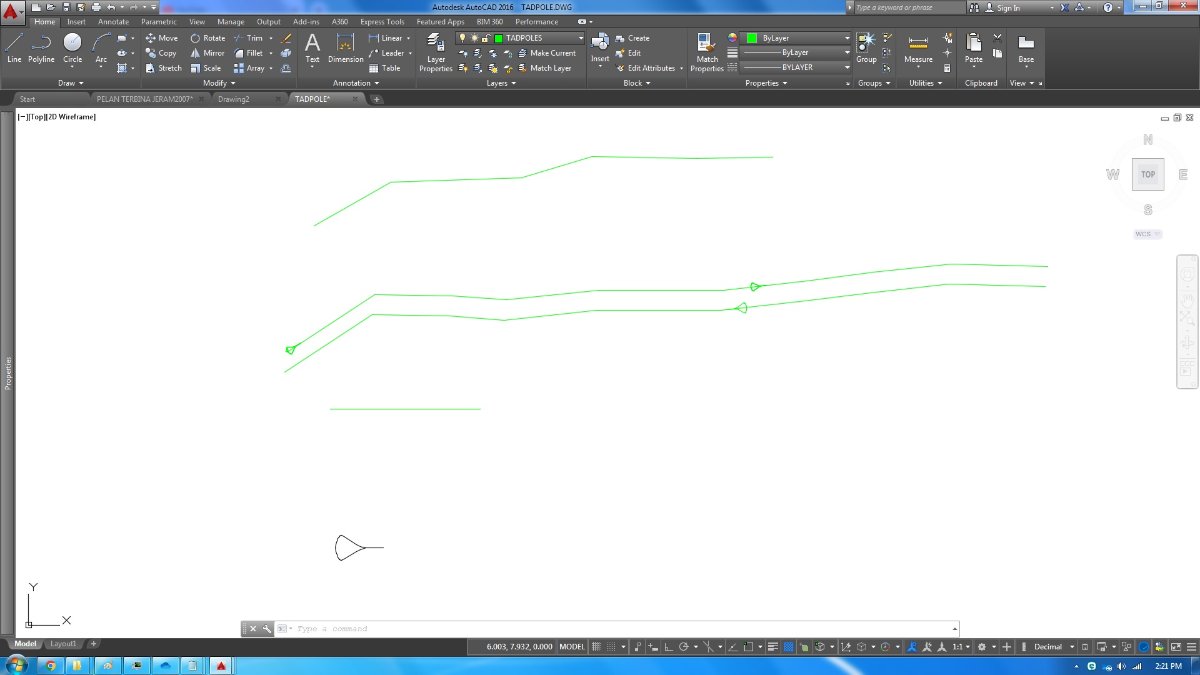Switch to the Annotate ribbon tab

(113, 21)
